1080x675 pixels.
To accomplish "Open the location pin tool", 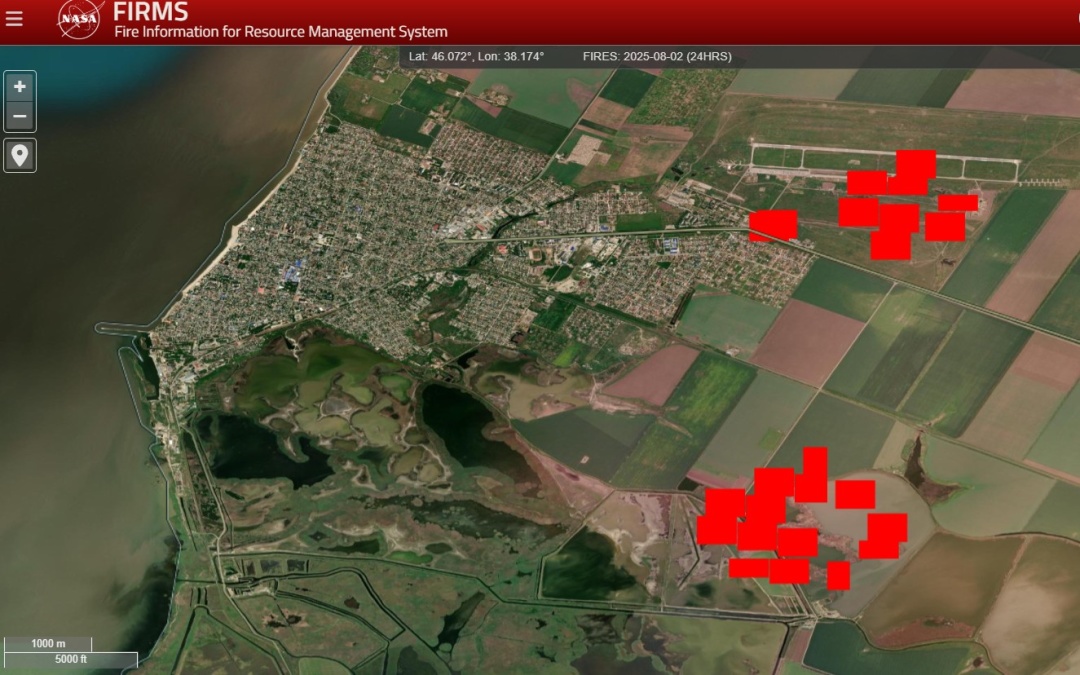I will pyautogui.click(x=20, y=155).
